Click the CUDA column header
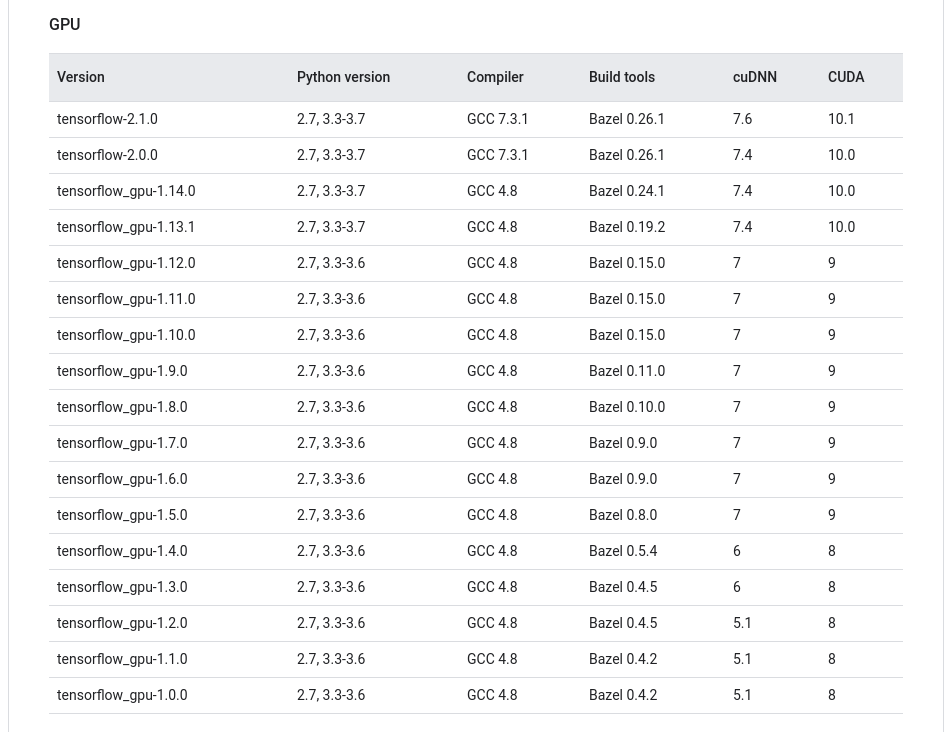The height and width of the screenshot is (732, 947). pyautogui.click(x=846, y=77)
